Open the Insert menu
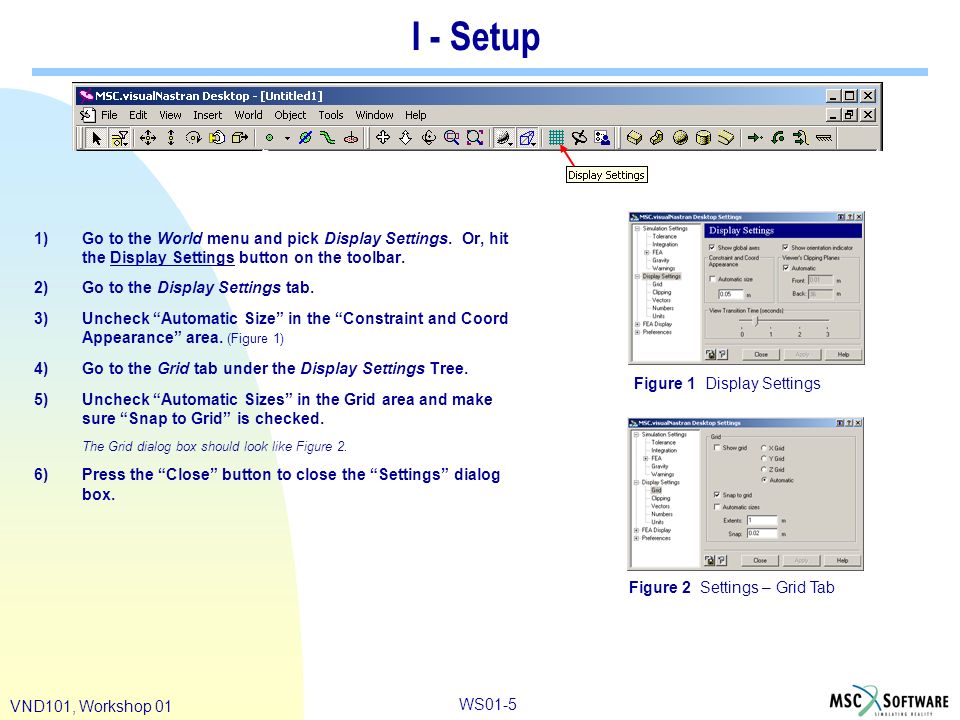 (208, 115)
